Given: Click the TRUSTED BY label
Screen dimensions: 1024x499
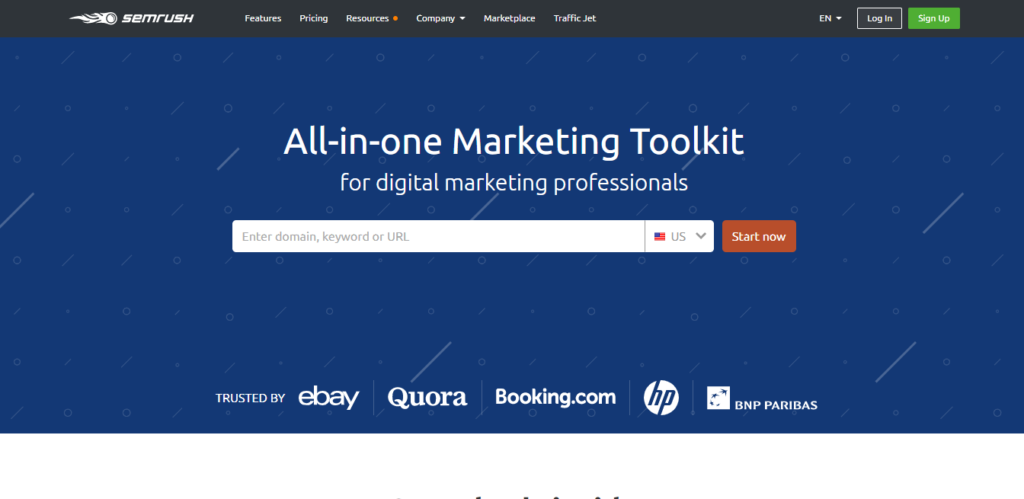Looking at the screenshot, I should pos(250,398).
